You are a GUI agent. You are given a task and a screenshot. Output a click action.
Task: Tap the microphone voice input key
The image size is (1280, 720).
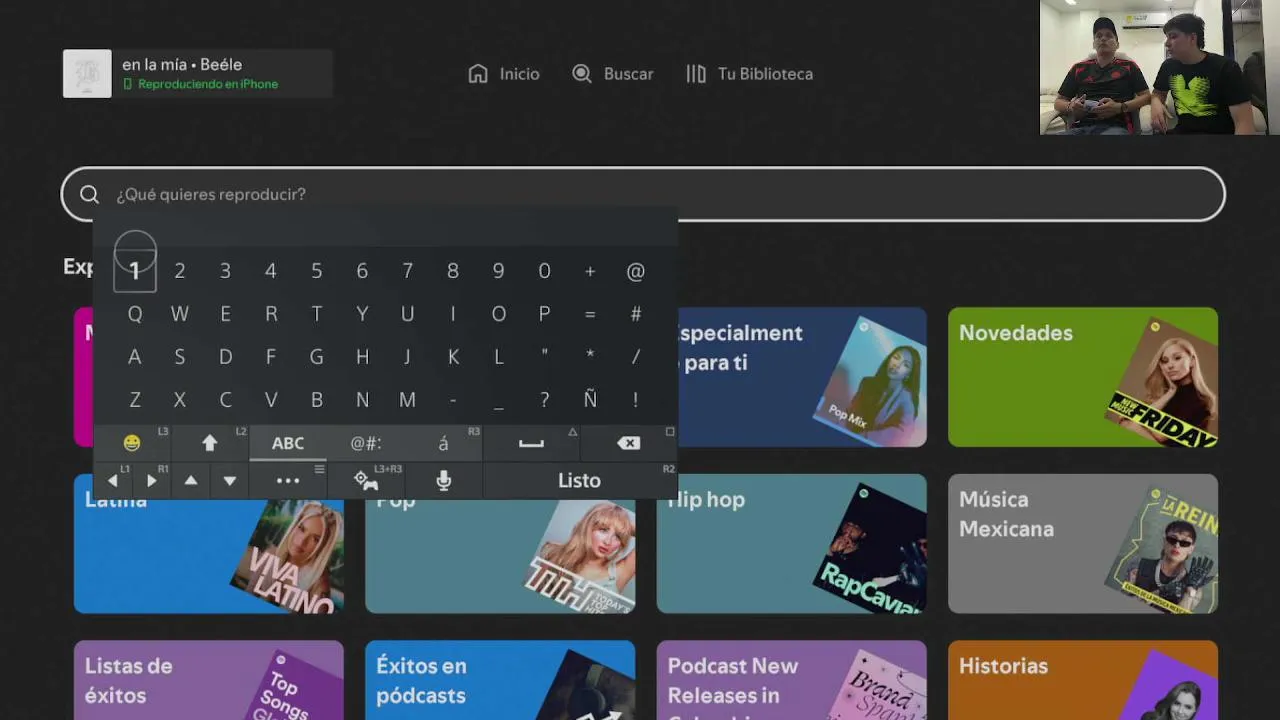click(444, 481)
